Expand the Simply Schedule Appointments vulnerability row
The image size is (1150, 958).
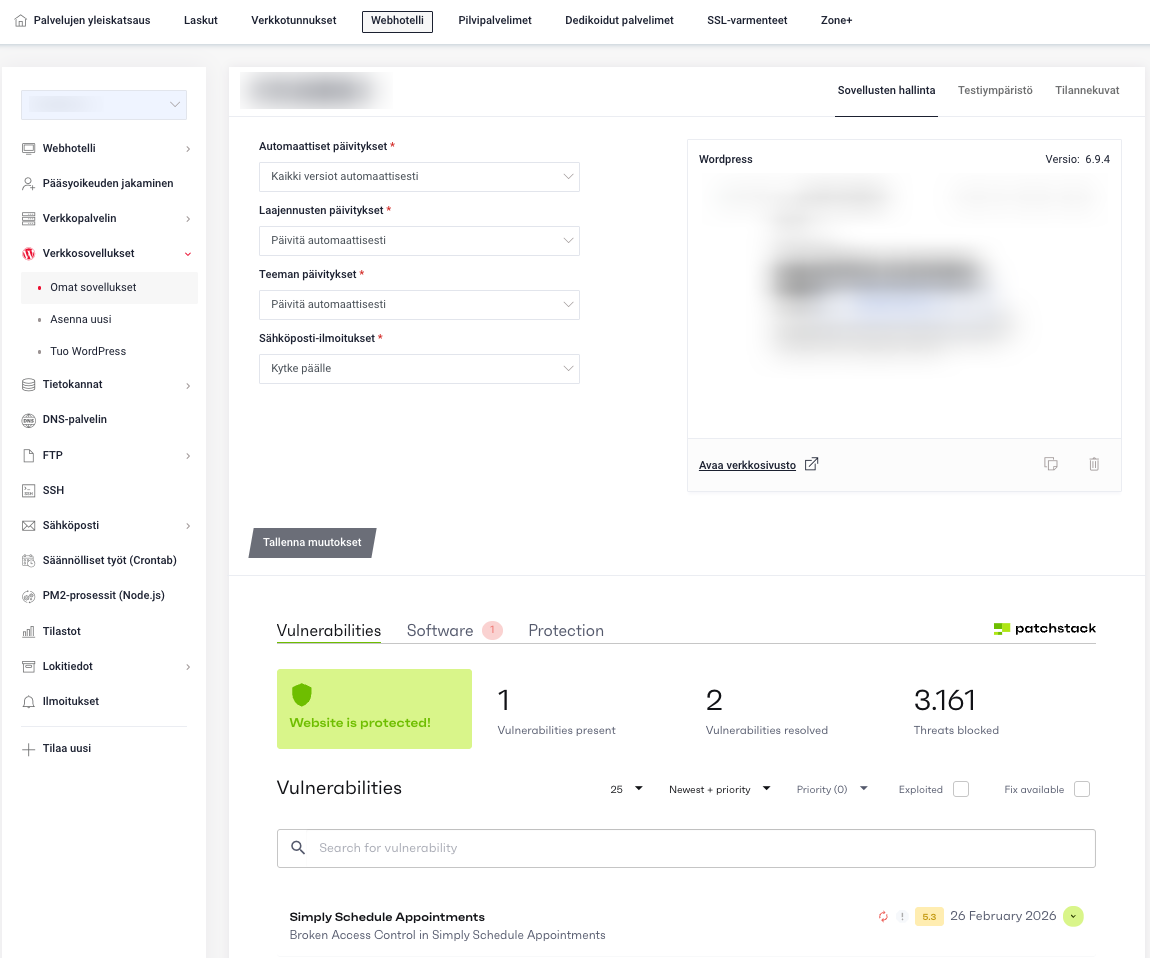point(1073,916)
